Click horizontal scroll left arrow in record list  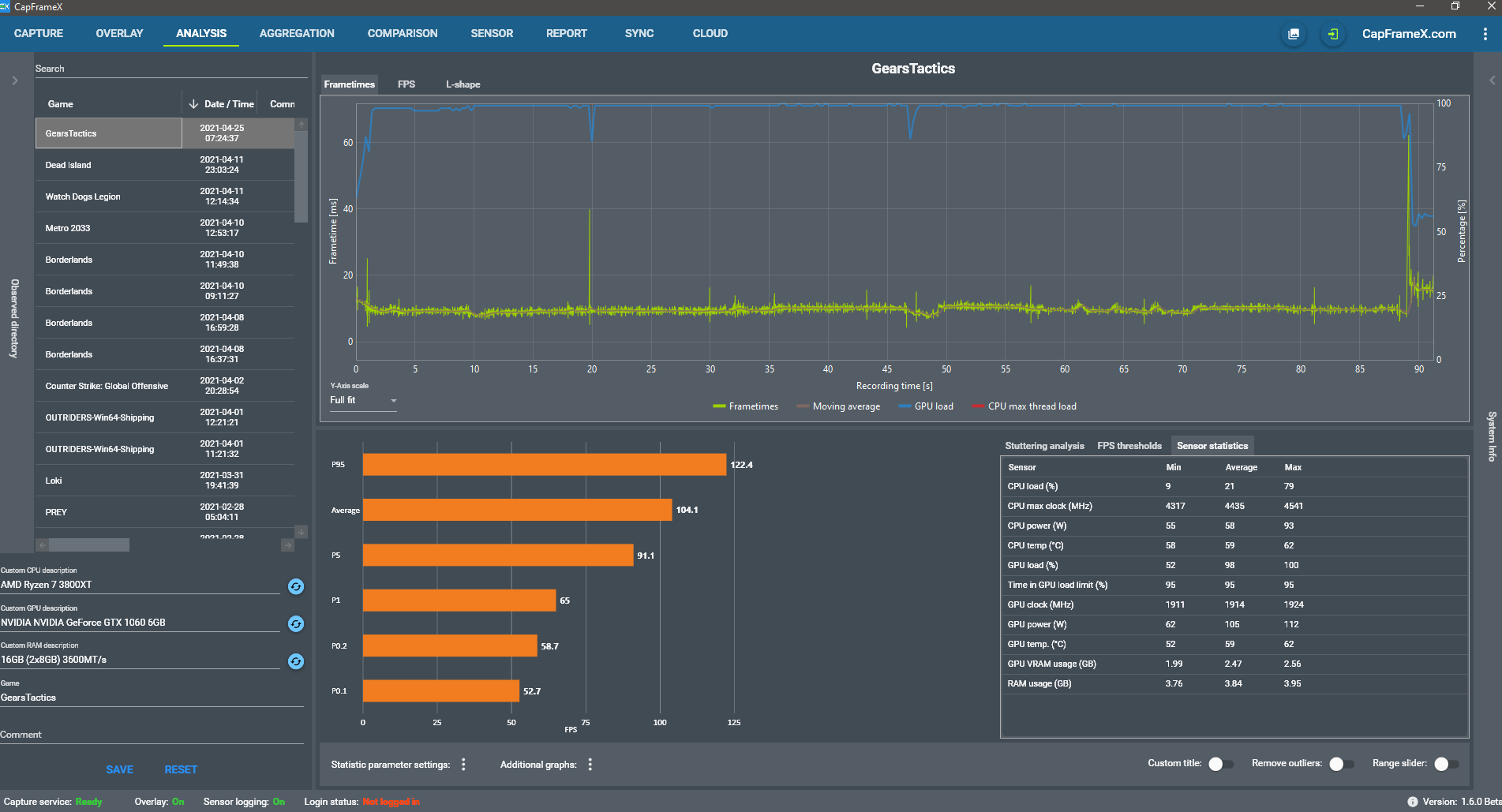pos(43,545)
